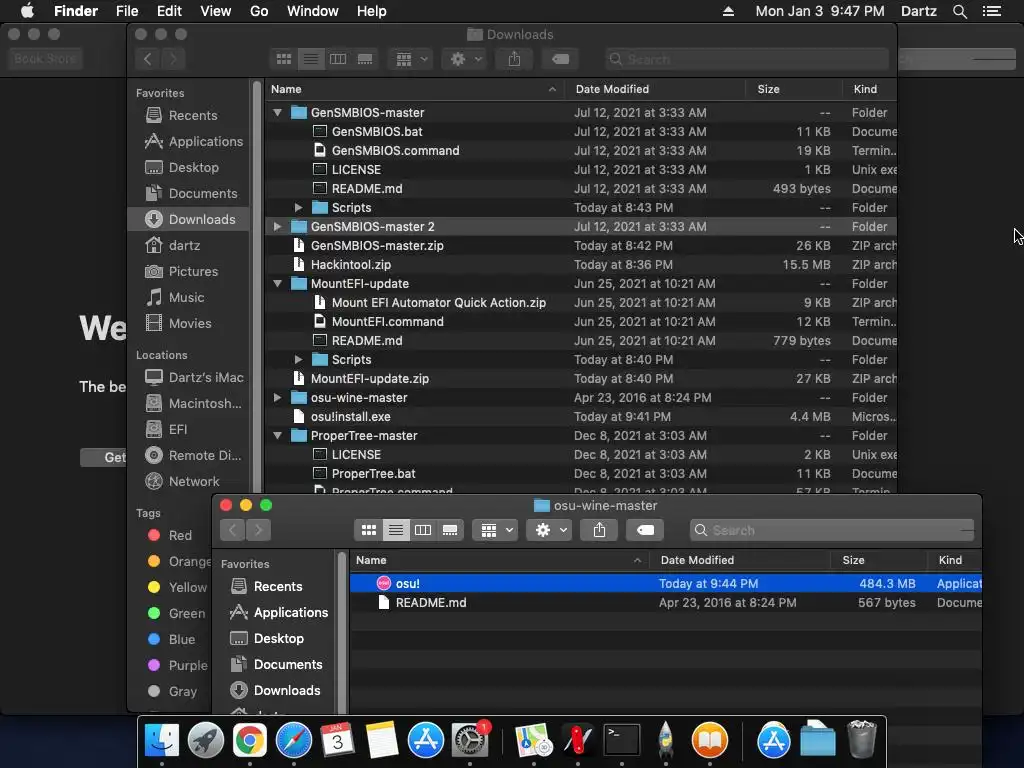The image size is (1024, 768).
Task: Open the dartz home folder in sidebar
Action: click(188, 246)
